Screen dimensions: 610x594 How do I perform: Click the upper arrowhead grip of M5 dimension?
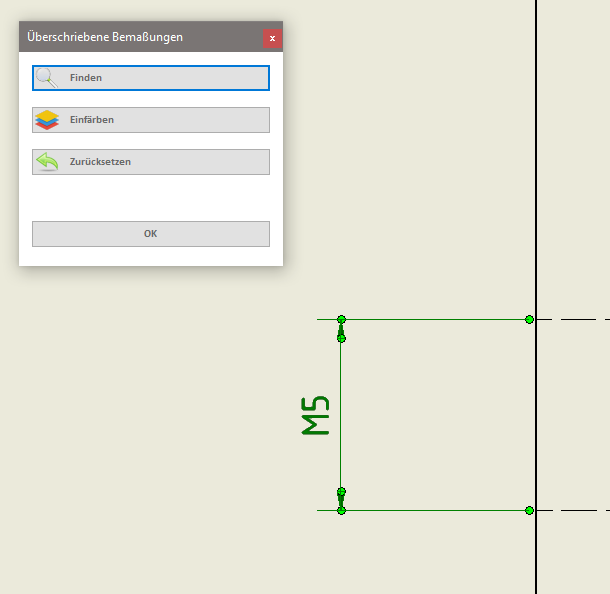[341, 338]
